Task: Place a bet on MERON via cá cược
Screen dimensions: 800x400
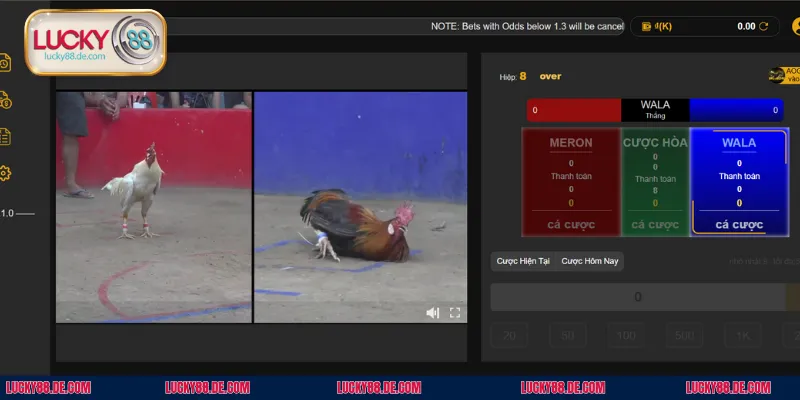Action: [x=571, y=225]
